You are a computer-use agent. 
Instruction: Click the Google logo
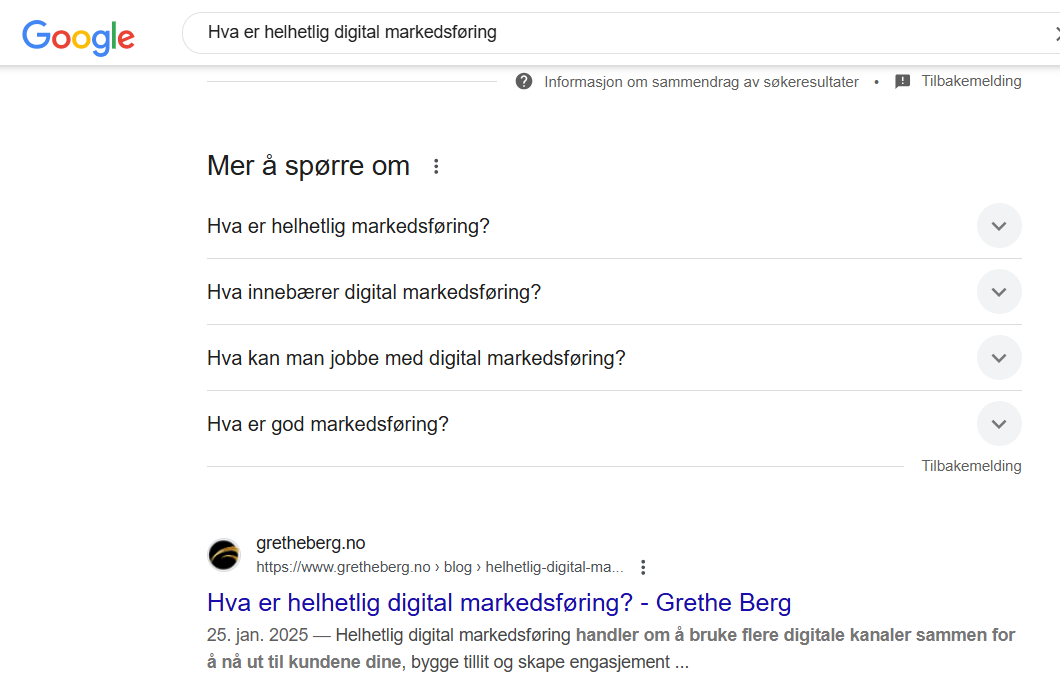click(x=78, y=36)
